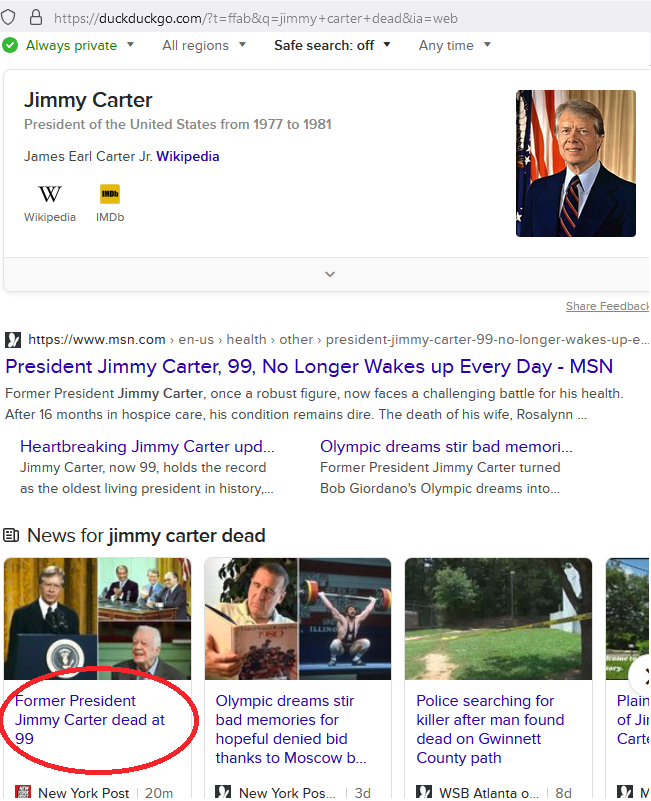
Task: Open the Wikipedia W icon link
Action: click(x=50, y=194)
